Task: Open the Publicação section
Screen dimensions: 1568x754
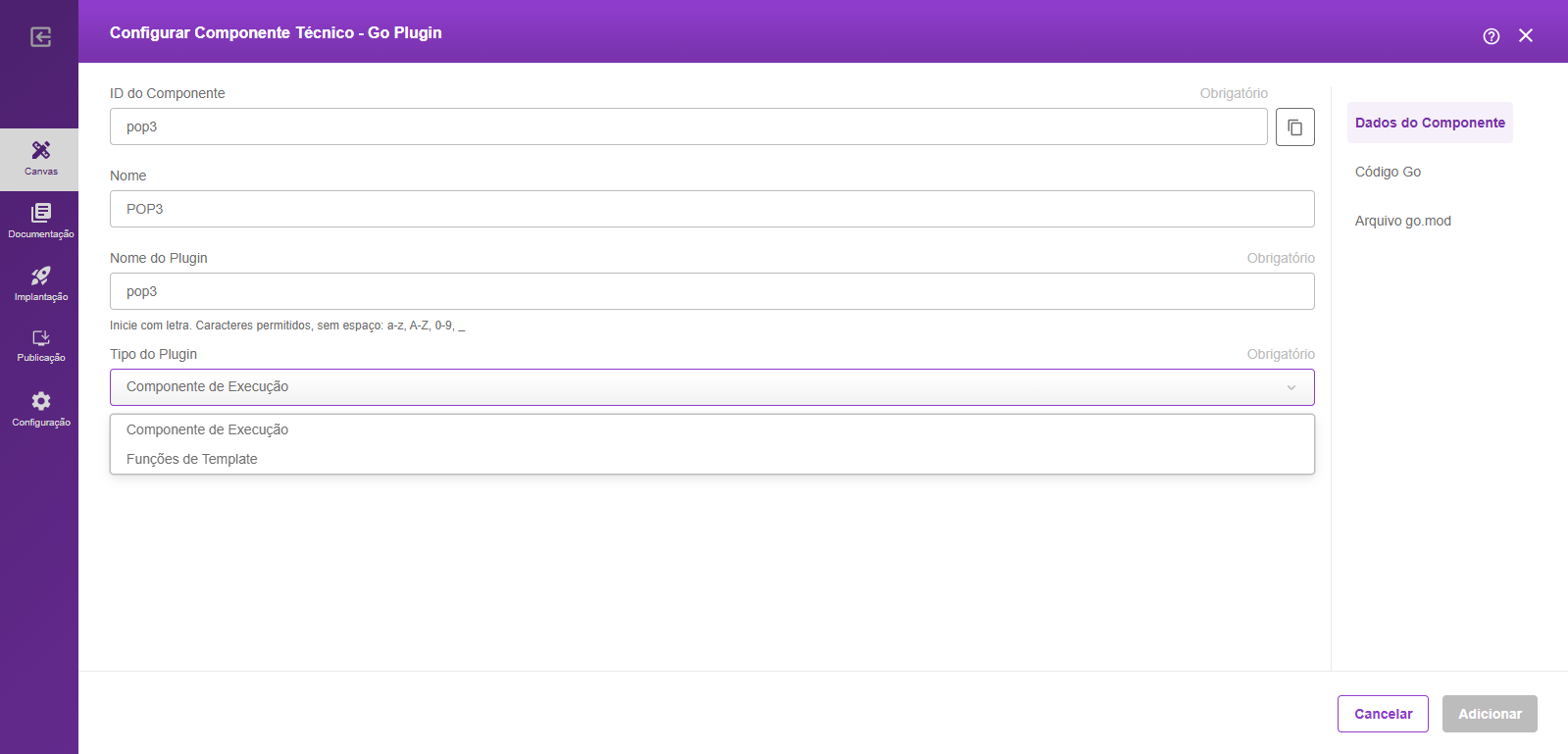Action: point(40,345)
